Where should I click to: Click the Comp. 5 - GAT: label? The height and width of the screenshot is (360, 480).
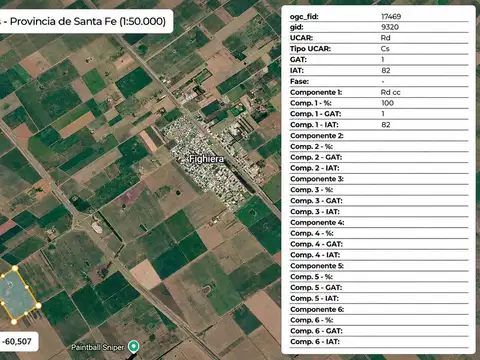tap(316, 287)
